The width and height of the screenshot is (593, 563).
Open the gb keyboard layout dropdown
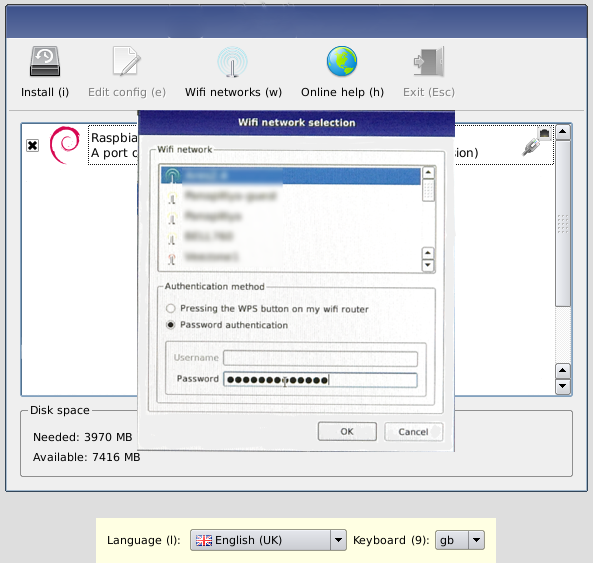(x=459, y=540)
